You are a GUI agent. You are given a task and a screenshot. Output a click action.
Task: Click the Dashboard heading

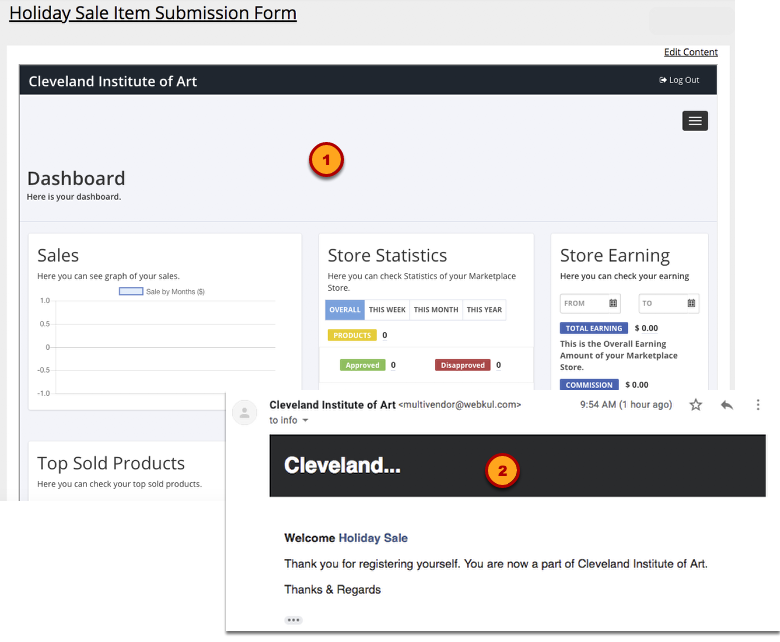(76, 179)
